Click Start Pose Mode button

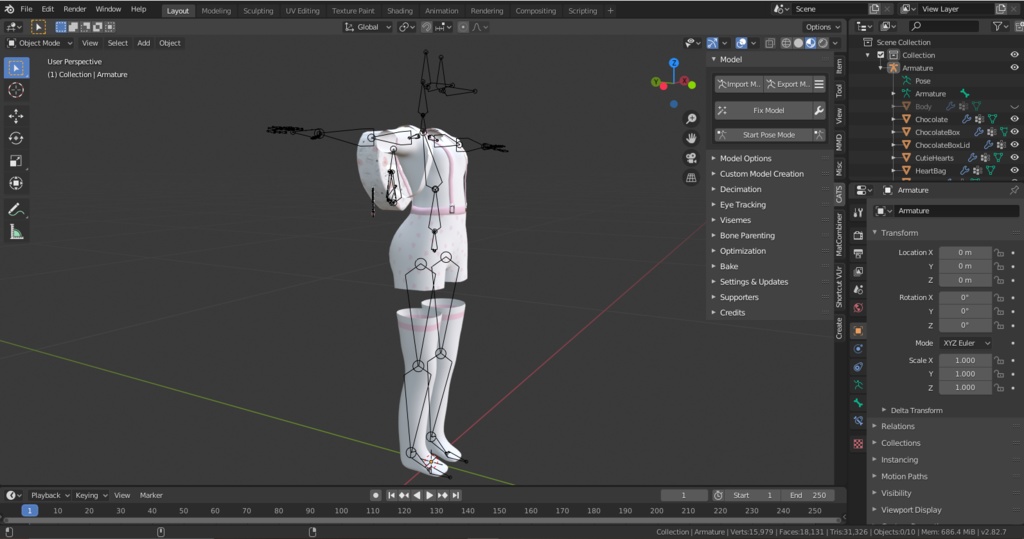coord(768,135)
